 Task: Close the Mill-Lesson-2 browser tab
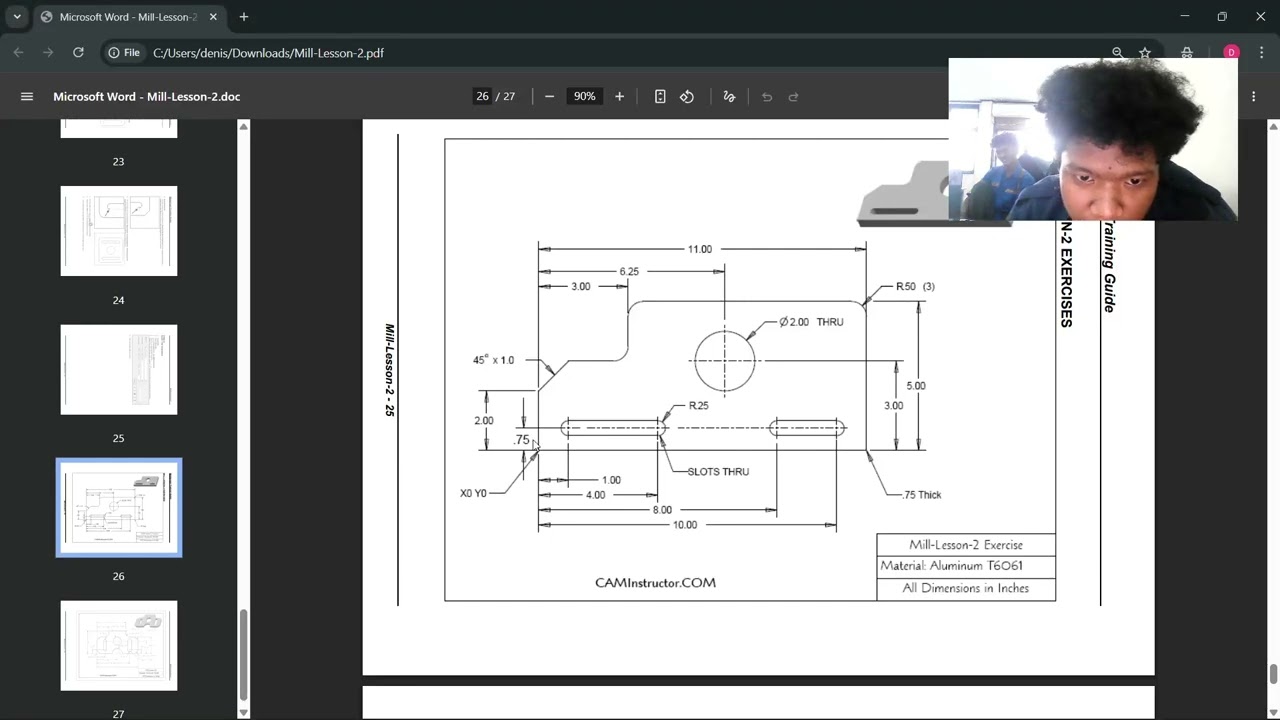(x=213, y=17)
